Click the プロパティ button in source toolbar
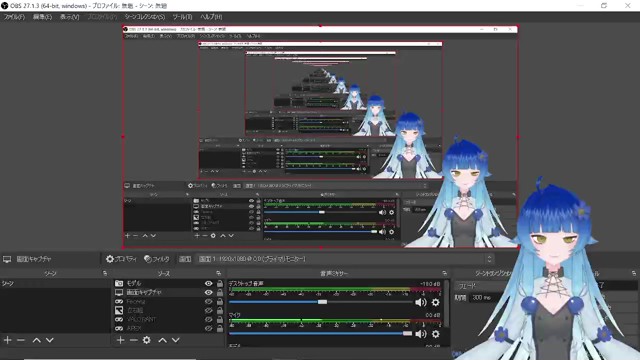The width and height of the screenshot is (640, 360). [x=121, y=259]
